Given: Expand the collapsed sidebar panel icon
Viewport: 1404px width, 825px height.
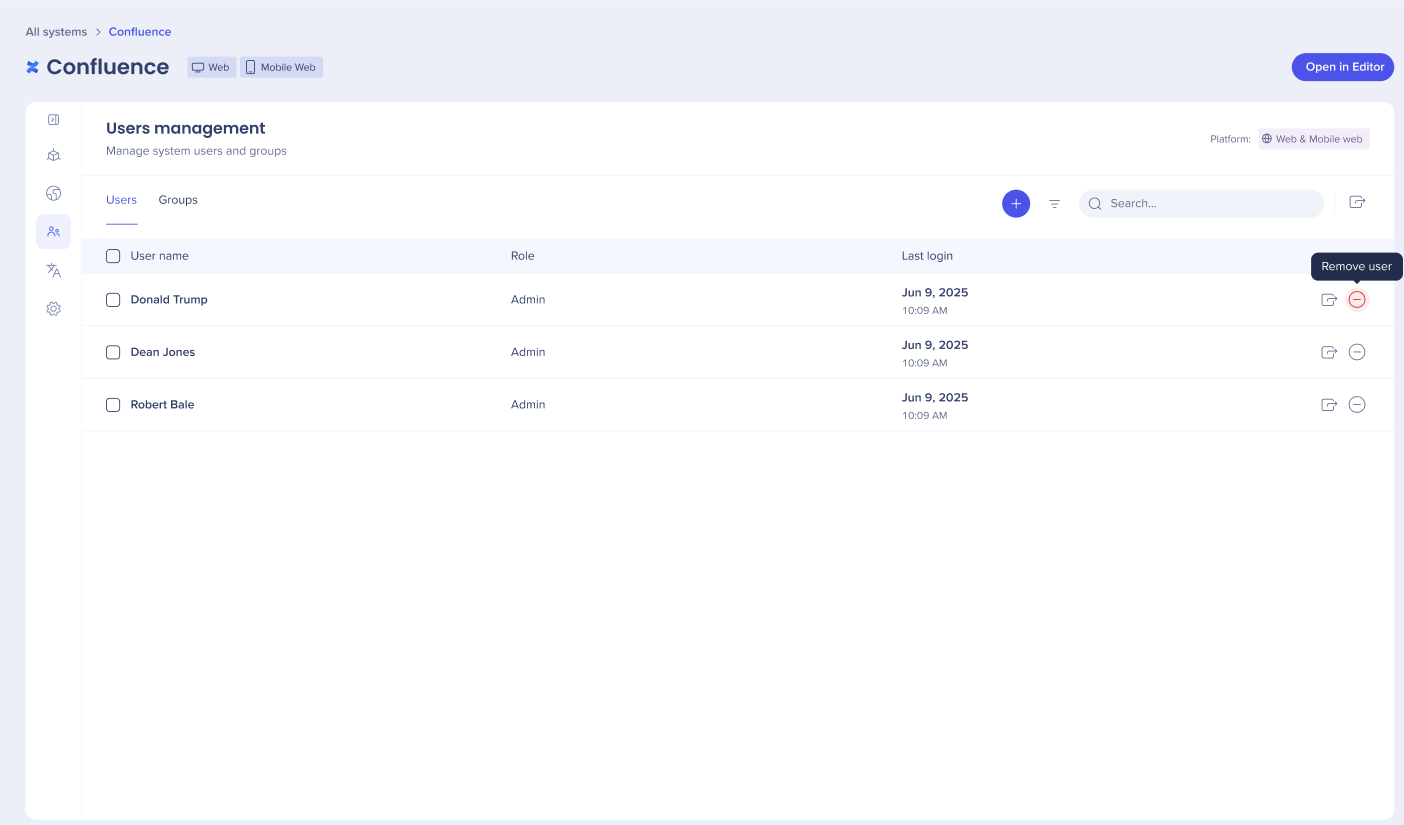Looking at the screenshot, I should click(54, 120).
